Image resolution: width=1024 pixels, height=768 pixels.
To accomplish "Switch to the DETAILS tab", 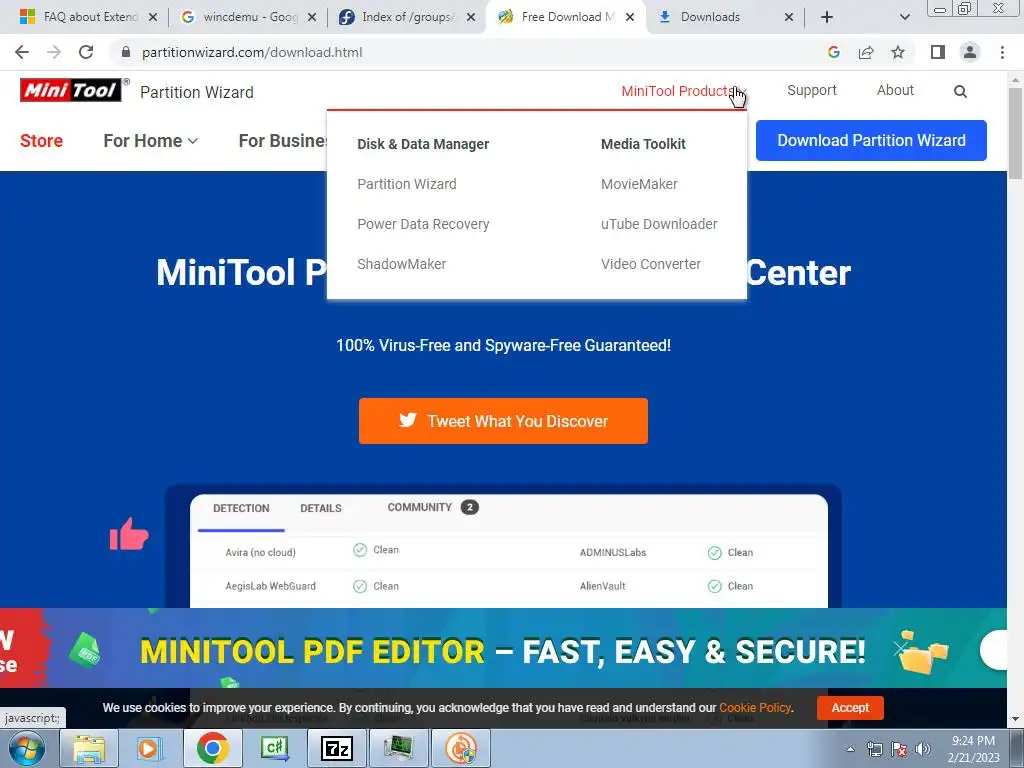I will pos(321,508).
